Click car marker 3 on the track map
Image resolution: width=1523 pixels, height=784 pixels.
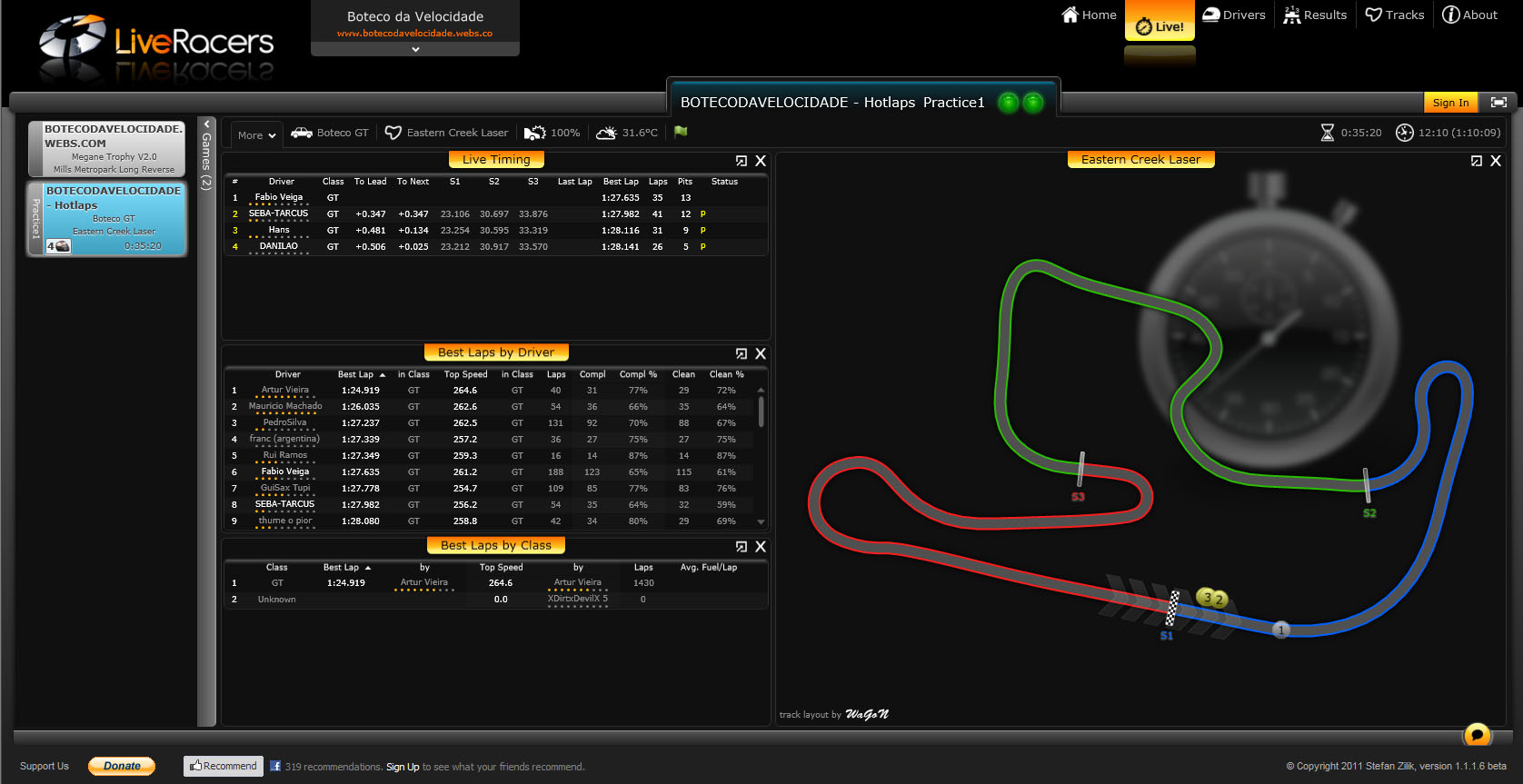1206,597
